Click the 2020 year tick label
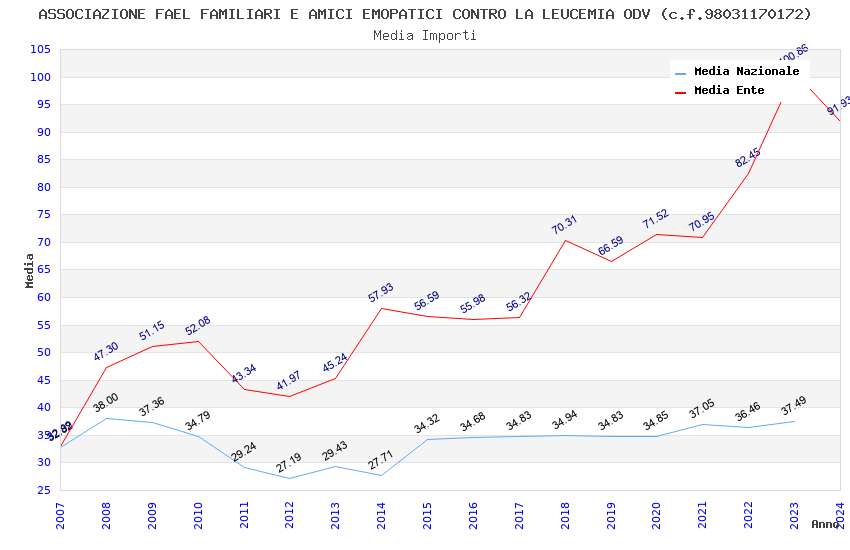This screenshot has width=850, height=550. [x=656, y=515]
